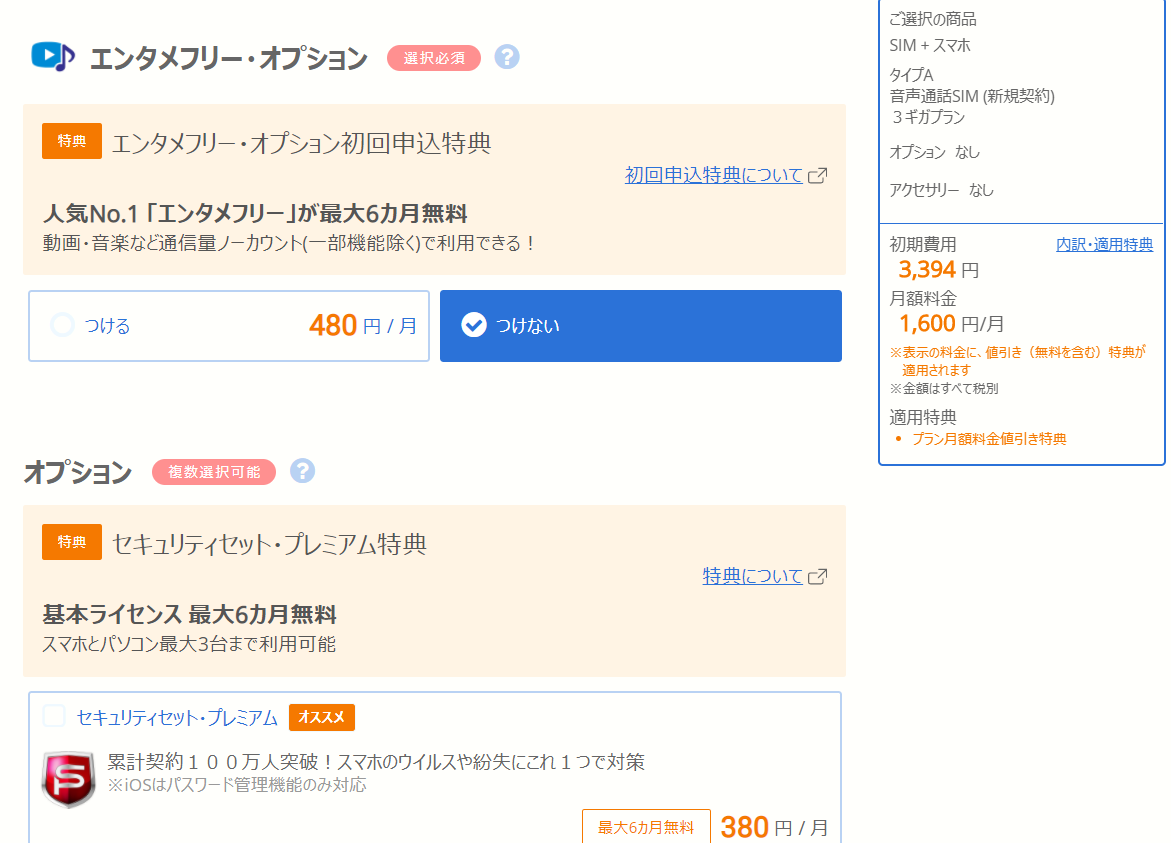Click heading 基本ライセンス 最大6カ月無料
Image resolution: width=1171 pixels, height=843 pixels.
pos(190,615)
